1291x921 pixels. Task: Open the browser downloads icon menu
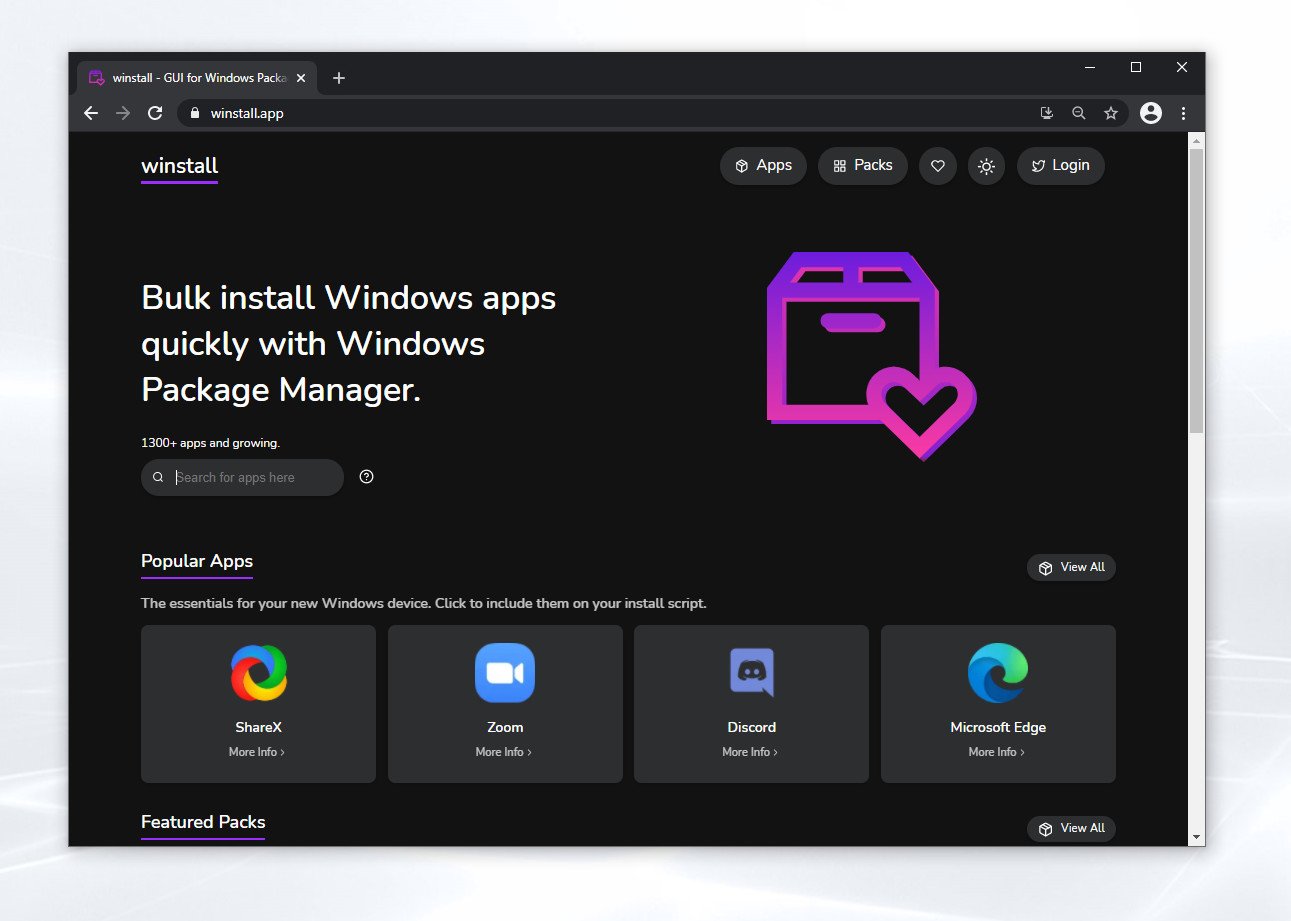pyautogui.click(x=1046, y=113)
